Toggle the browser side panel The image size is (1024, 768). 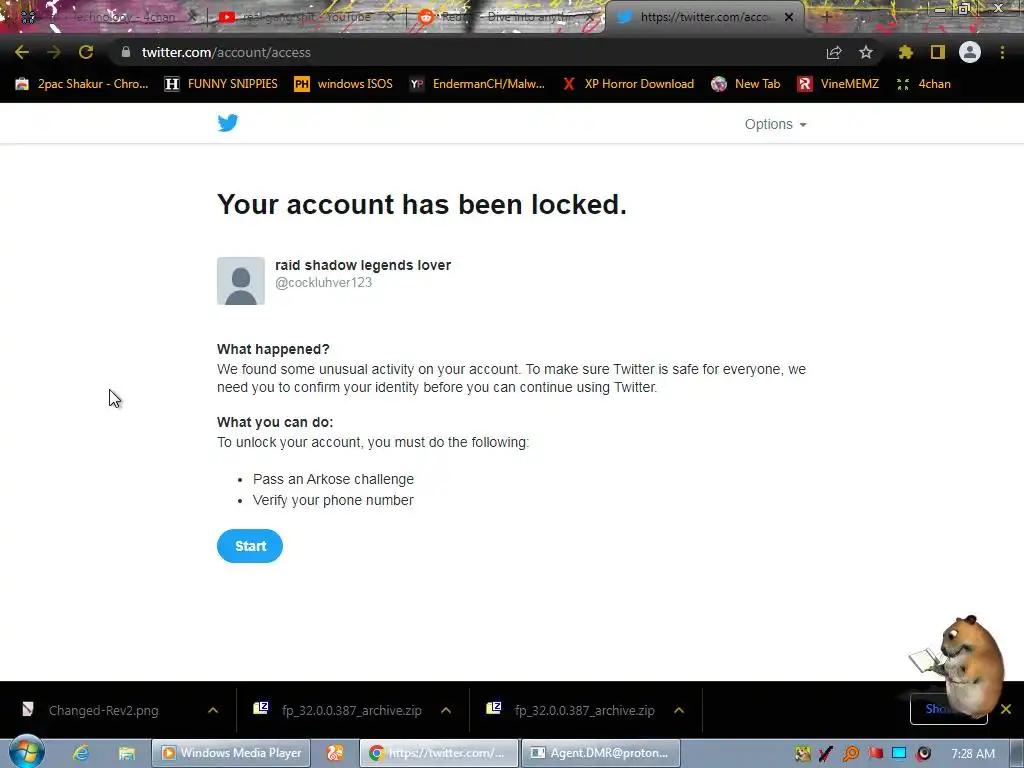pyautogui.click(x=938, y=52)
